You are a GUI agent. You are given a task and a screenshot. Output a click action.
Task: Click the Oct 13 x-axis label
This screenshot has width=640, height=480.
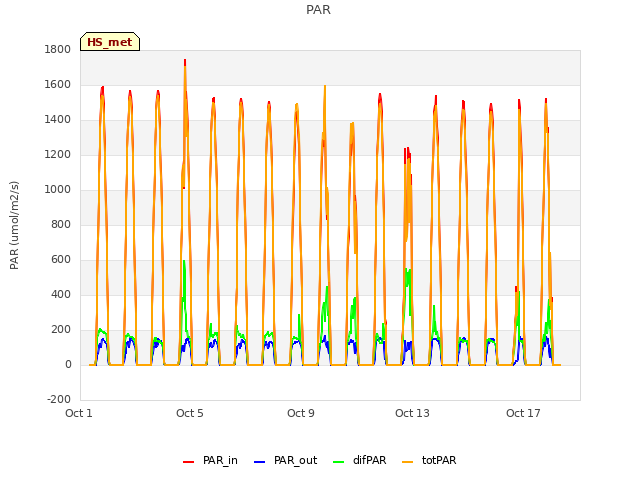click(x=412, y=413)
